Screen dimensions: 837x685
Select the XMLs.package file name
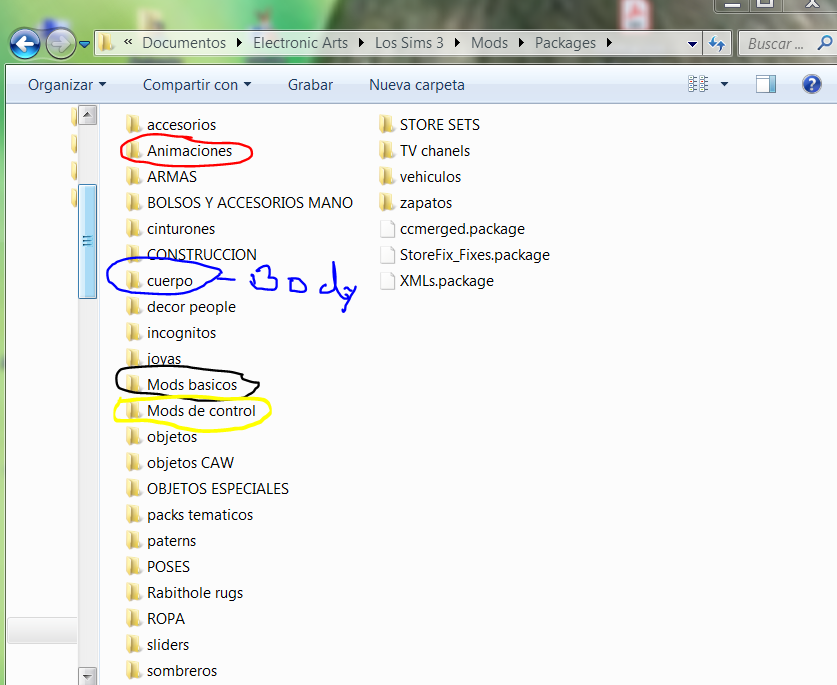(447, 280)
